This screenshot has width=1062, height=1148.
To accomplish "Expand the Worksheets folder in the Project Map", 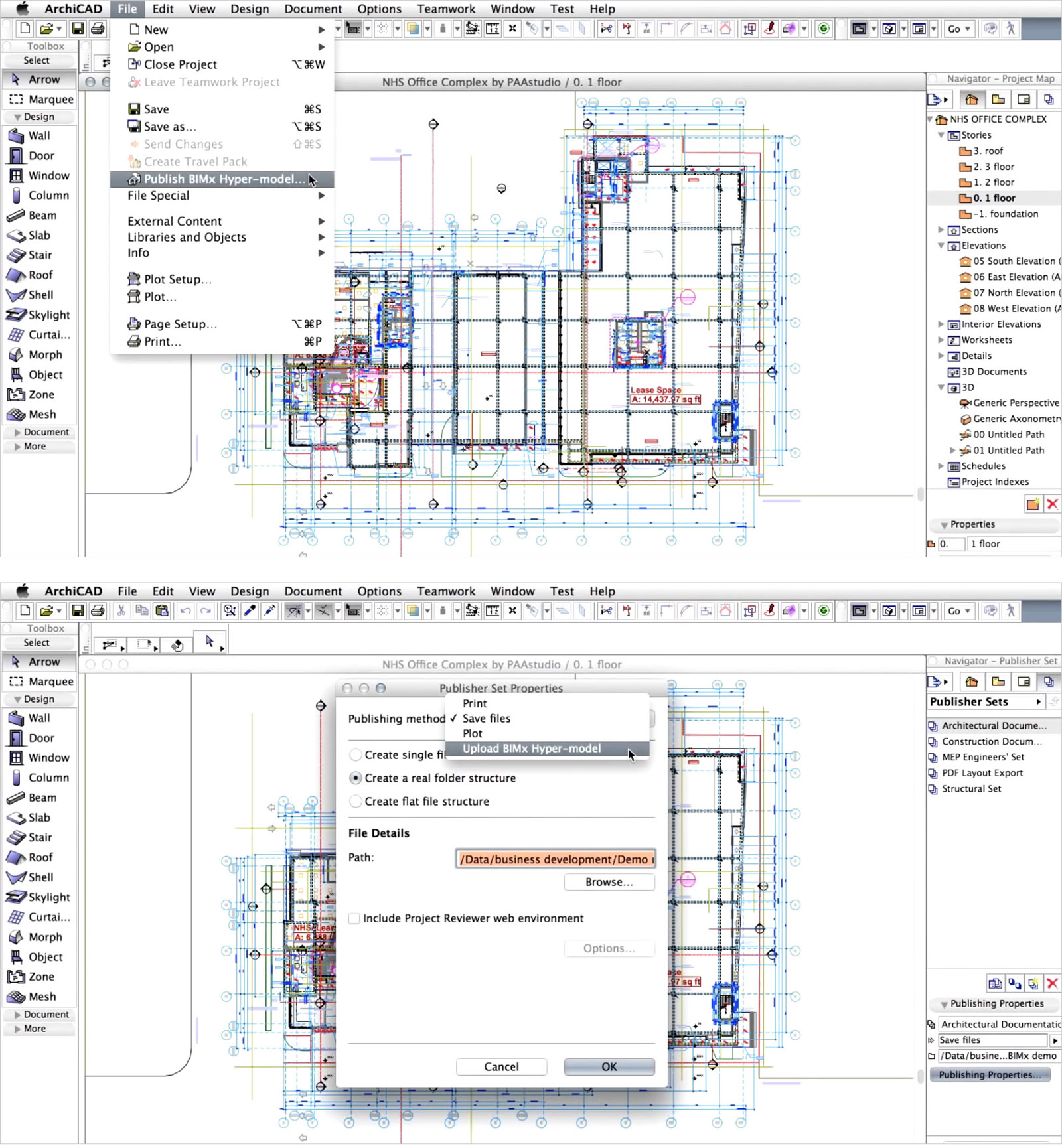I will [x=941, y=340].
